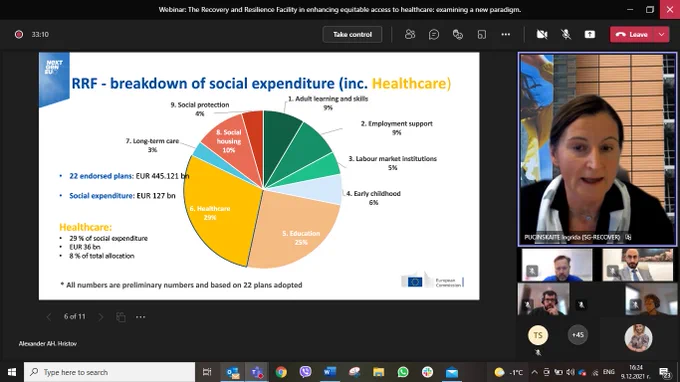Show the +45 additional participants
Viewport: 680px width, 382px height.
coord(578,335)
